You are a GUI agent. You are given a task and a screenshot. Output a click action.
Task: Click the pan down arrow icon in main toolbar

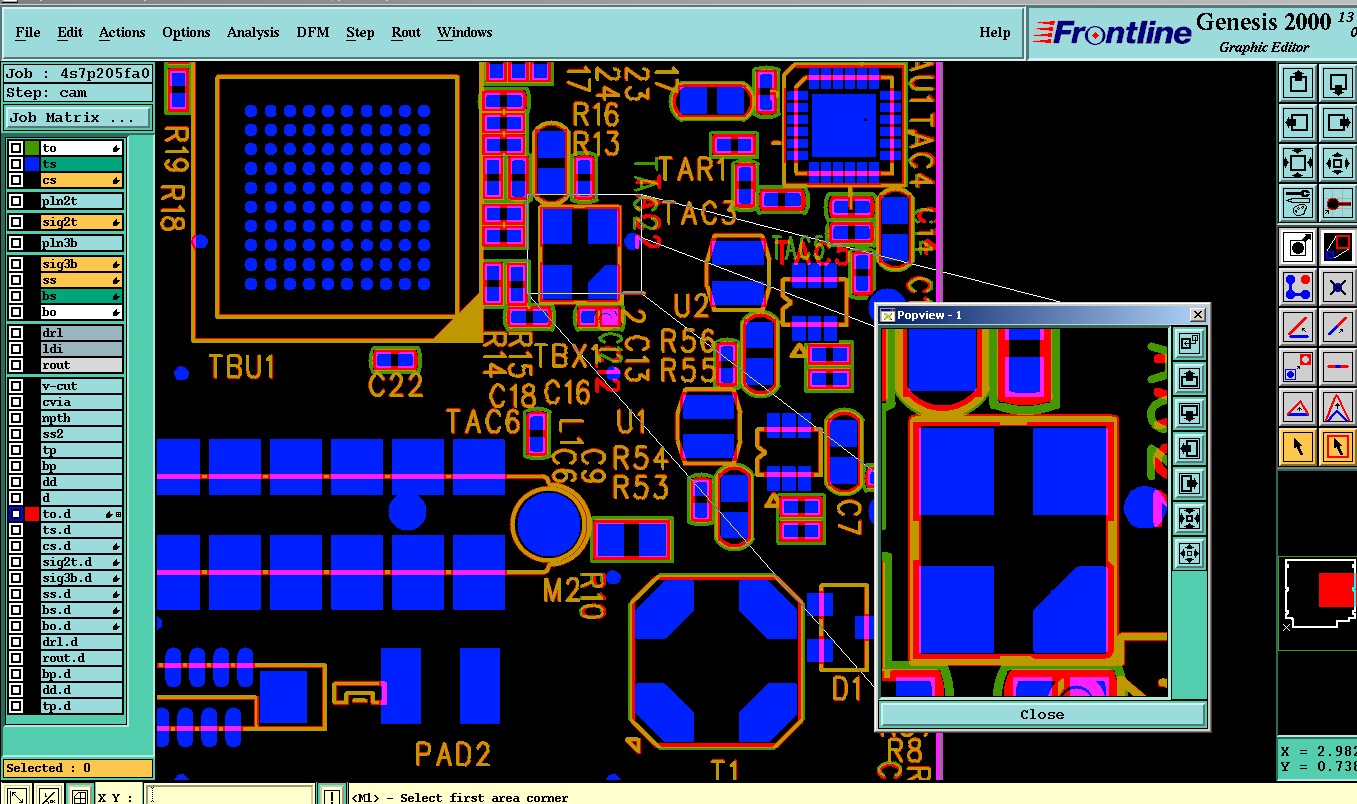1338,82
